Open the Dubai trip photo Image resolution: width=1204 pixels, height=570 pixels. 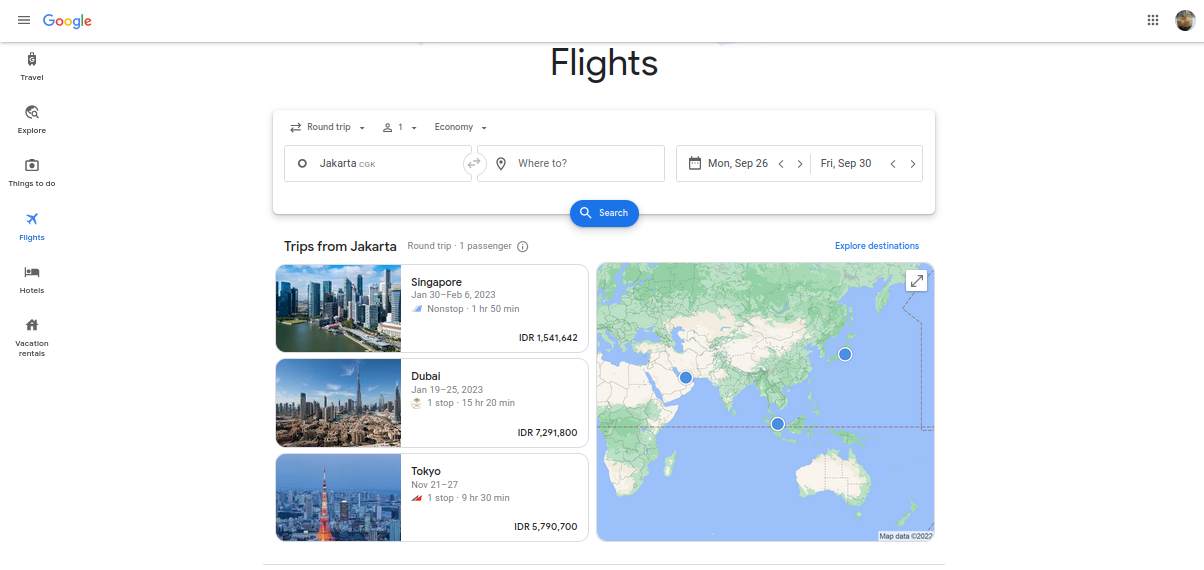[338, 403]
